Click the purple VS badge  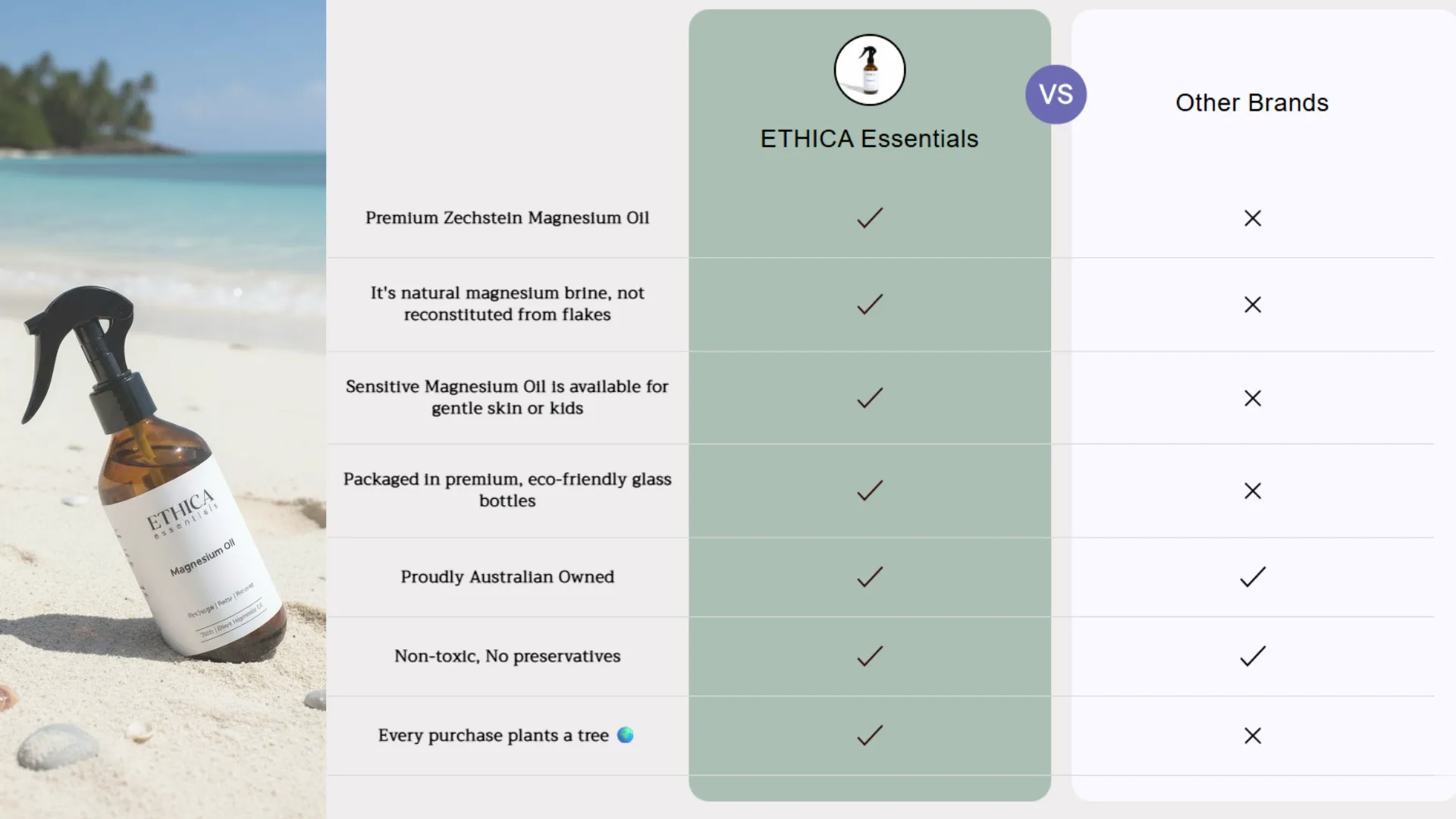click(x=1056, y=94)
